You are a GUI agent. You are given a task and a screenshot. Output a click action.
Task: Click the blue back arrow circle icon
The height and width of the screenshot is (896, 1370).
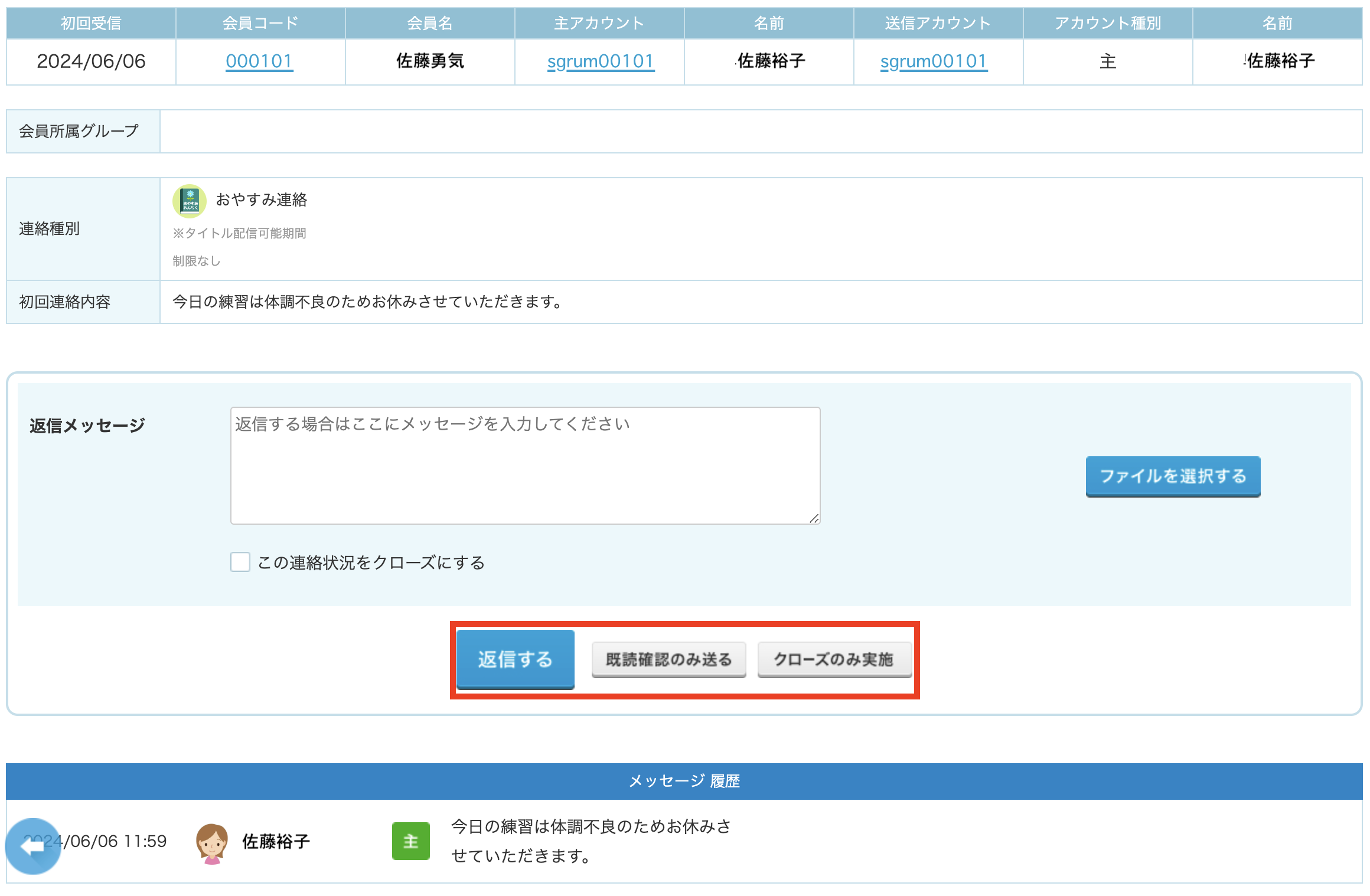33,846
